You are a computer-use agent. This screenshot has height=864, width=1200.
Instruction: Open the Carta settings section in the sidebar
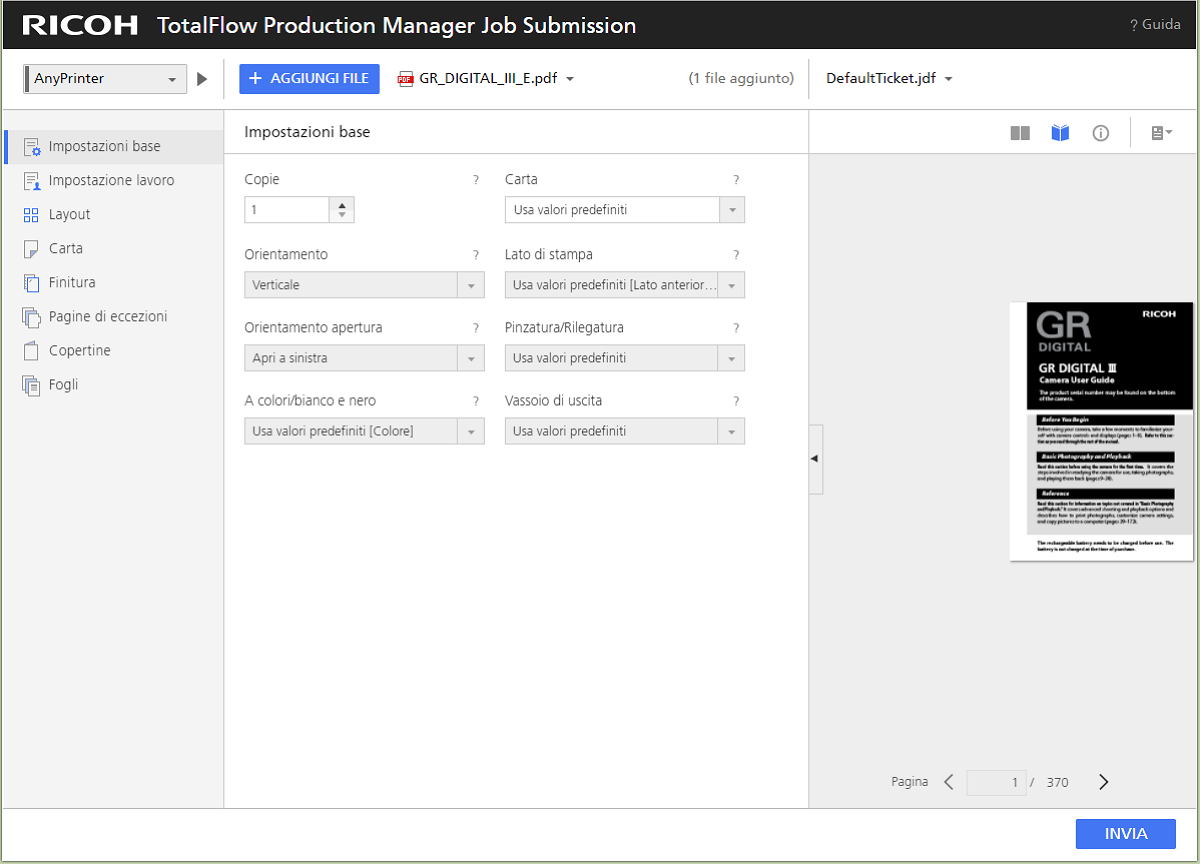click(x=112, y=249)
